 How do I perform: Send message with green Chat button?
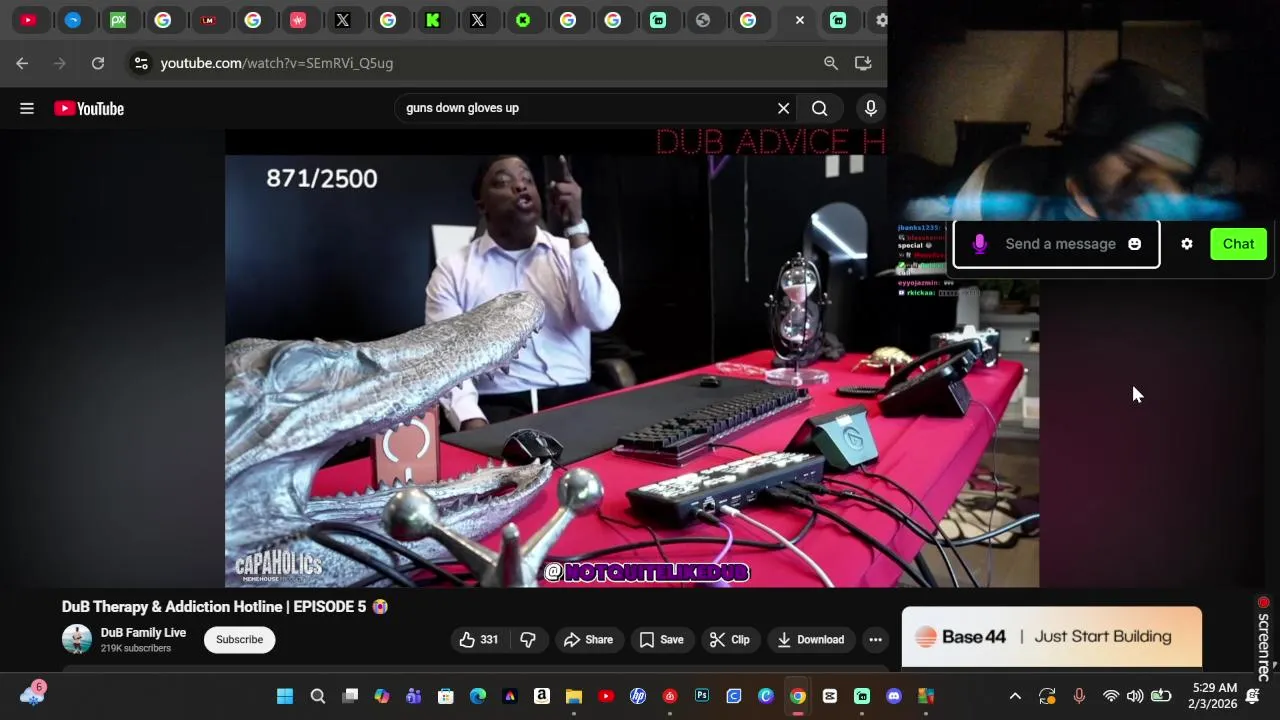click(x=1238, y=244)
